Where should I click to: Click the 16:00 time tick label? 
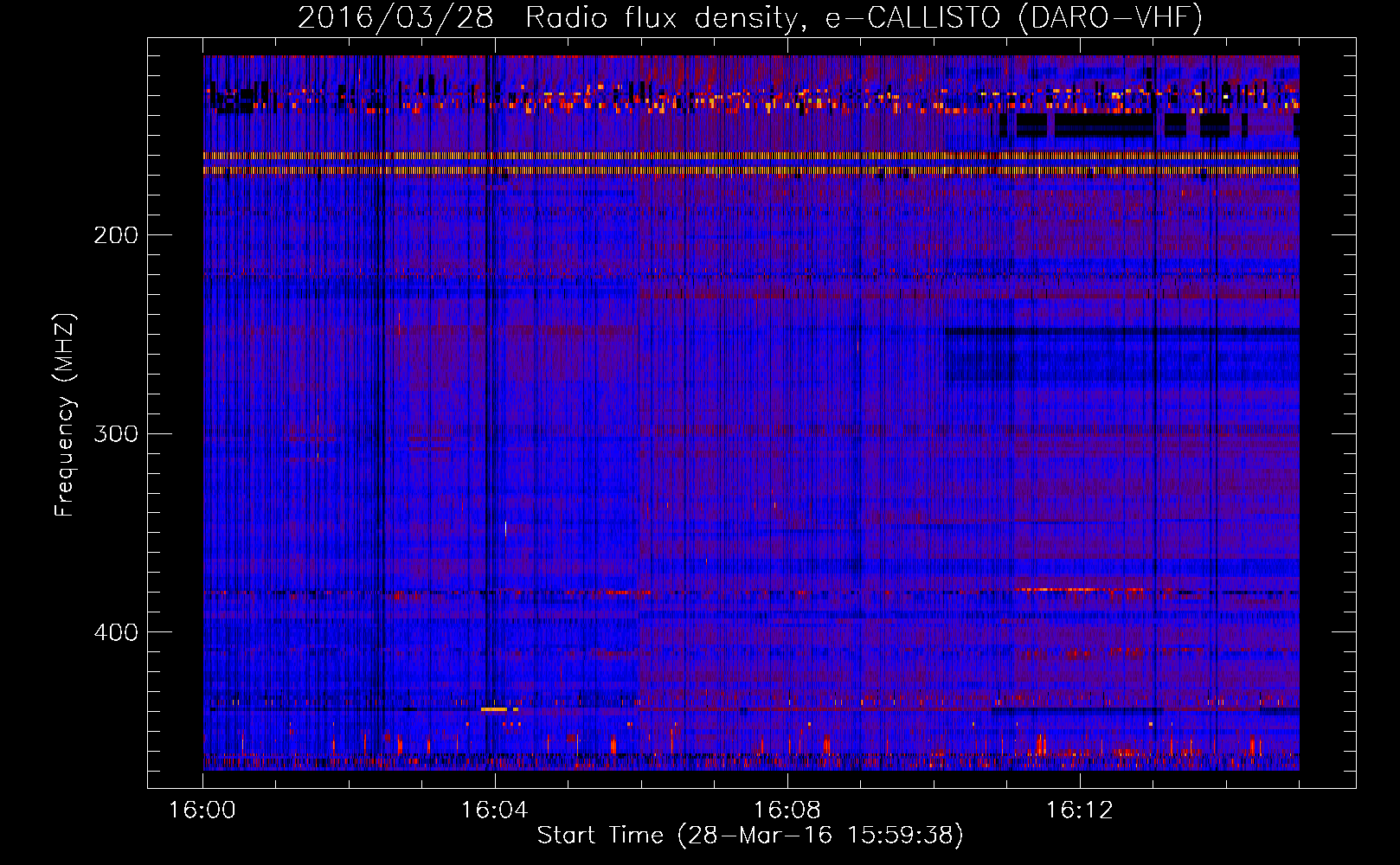202,811
